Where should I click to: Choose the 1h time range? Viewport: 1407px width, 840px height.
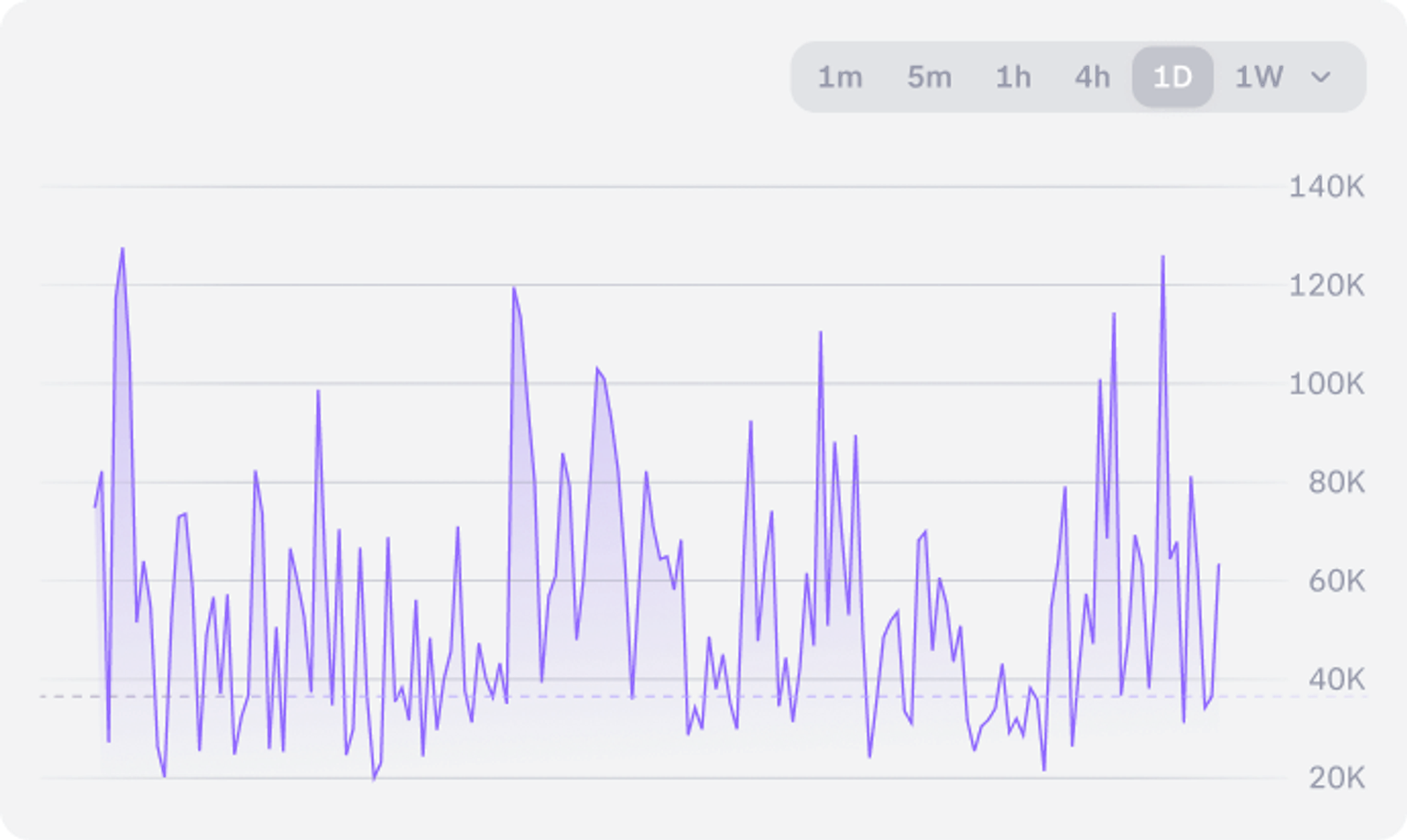tap(1013, 78)
